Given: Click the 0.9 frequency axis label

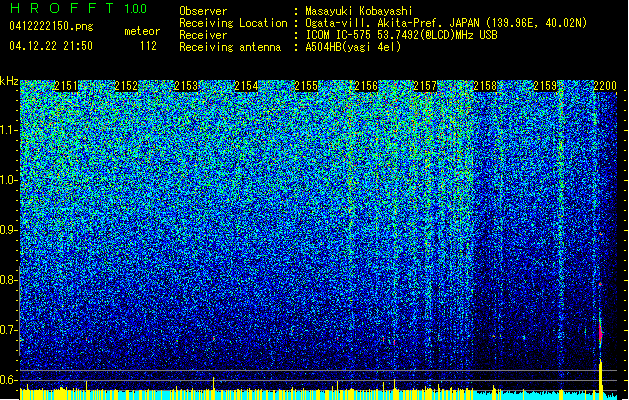Looking at the screenshot, I should tap(9, 230).
